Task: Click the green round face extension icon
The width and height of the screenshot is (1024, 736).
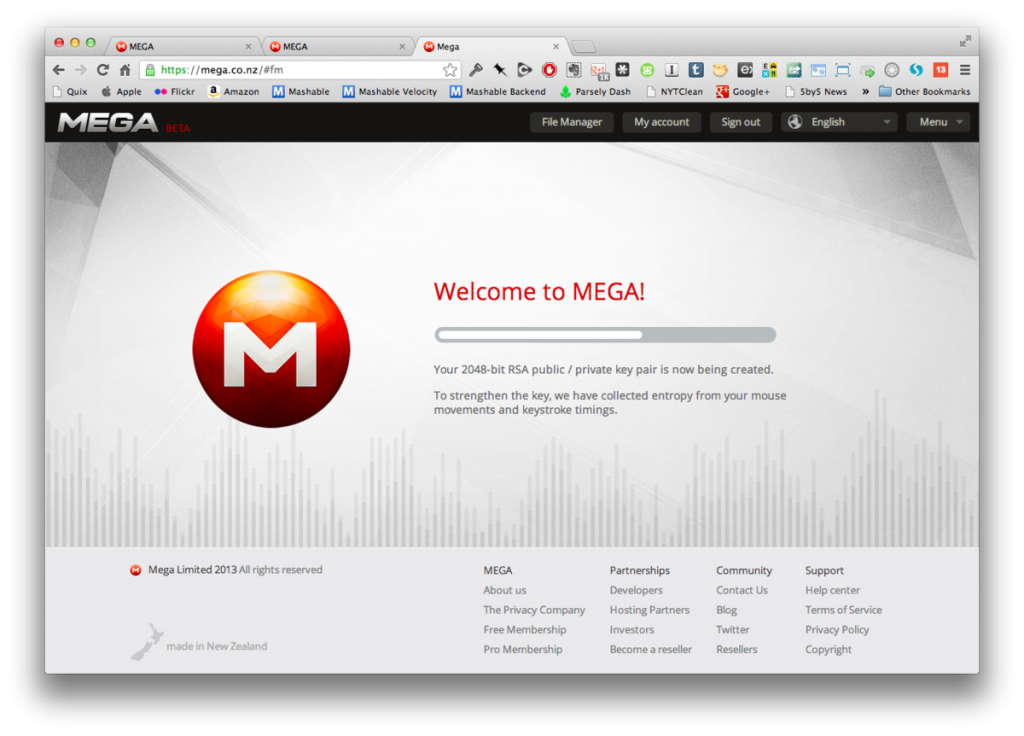Action: click(647, 70)
